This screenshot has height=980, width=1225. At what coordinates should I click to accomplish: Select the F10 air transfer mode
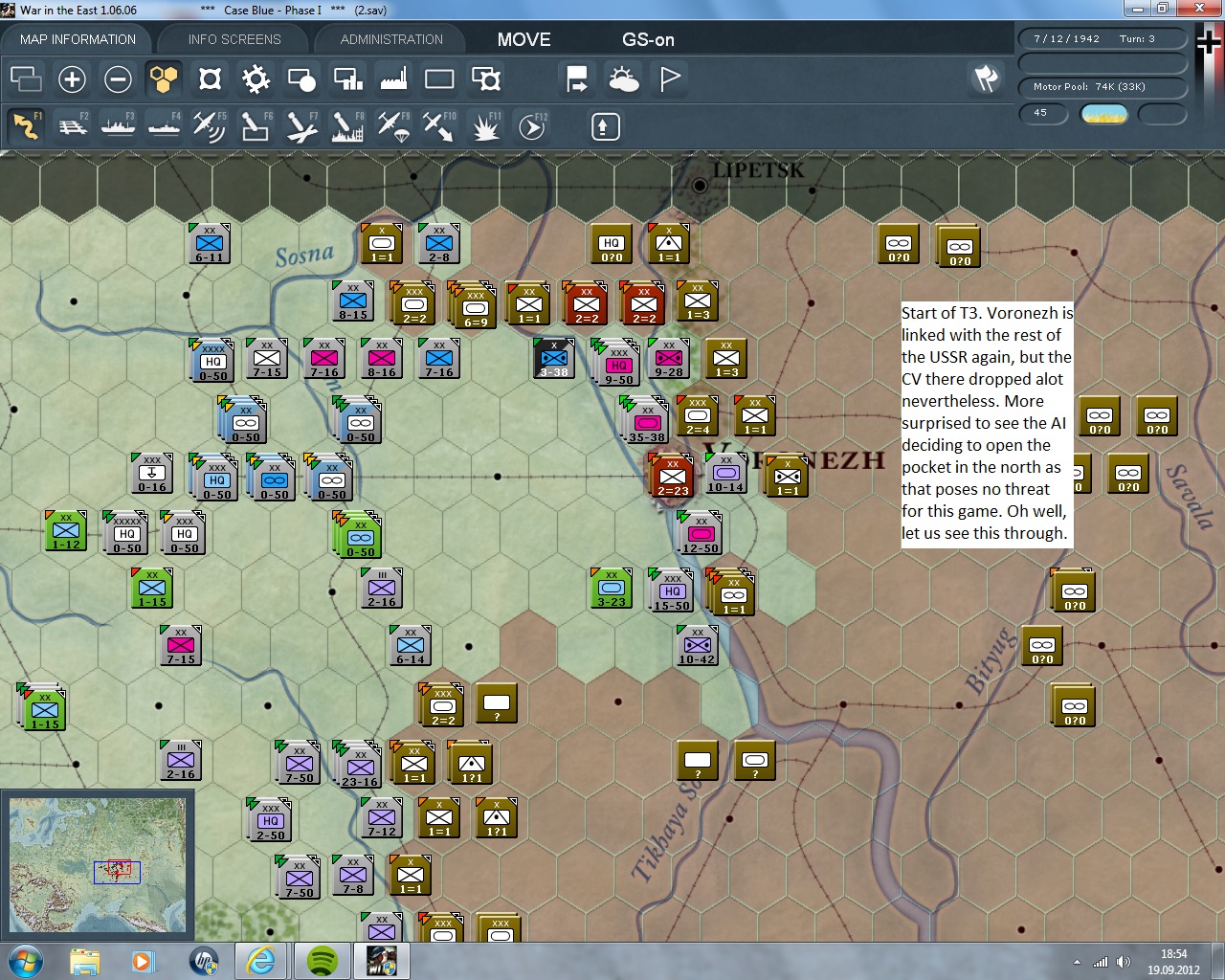pyautogui.click(x=439, y=126)
